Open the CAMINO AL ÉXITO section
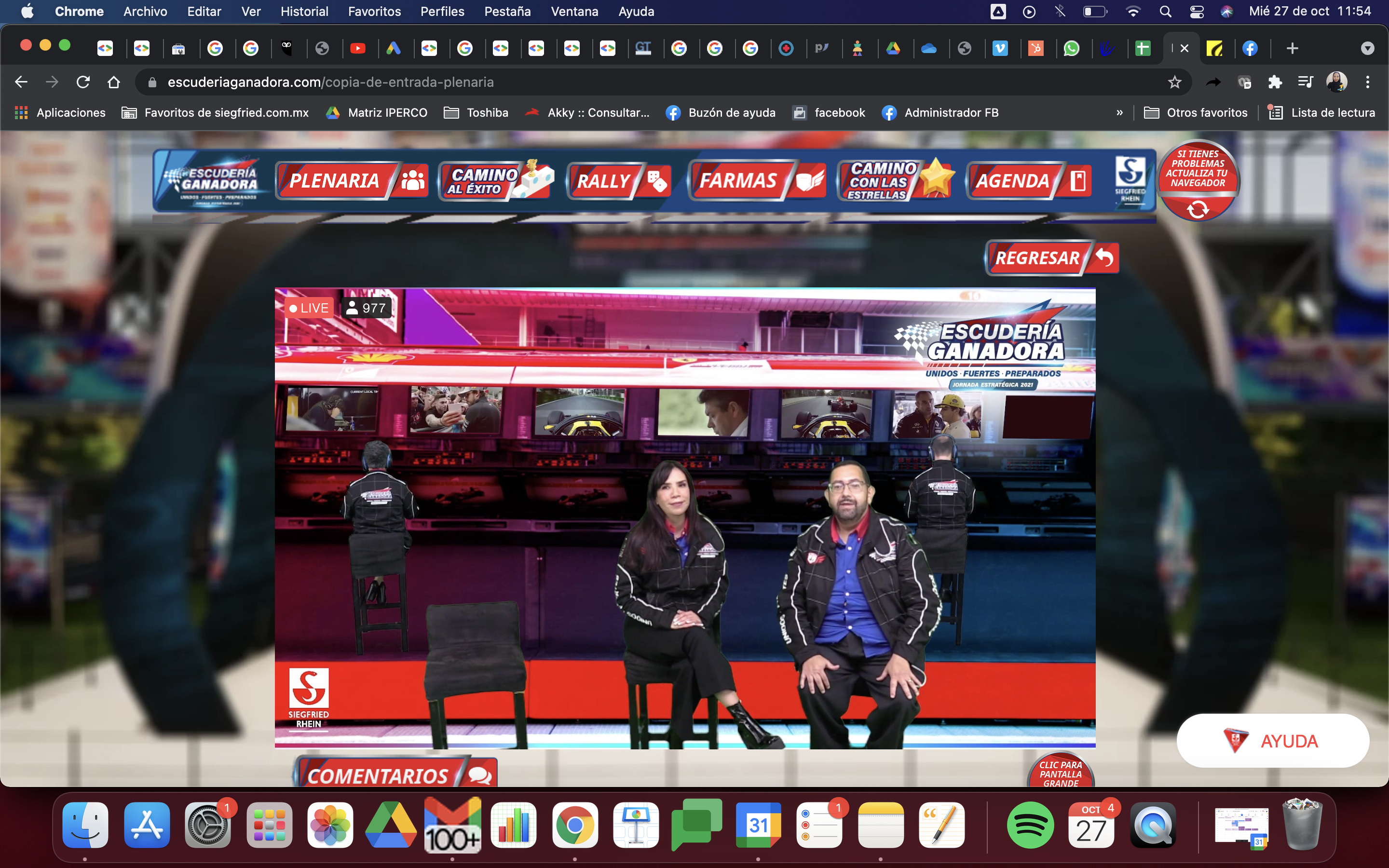The image size is (1389, 868). [x=496, y=181]
